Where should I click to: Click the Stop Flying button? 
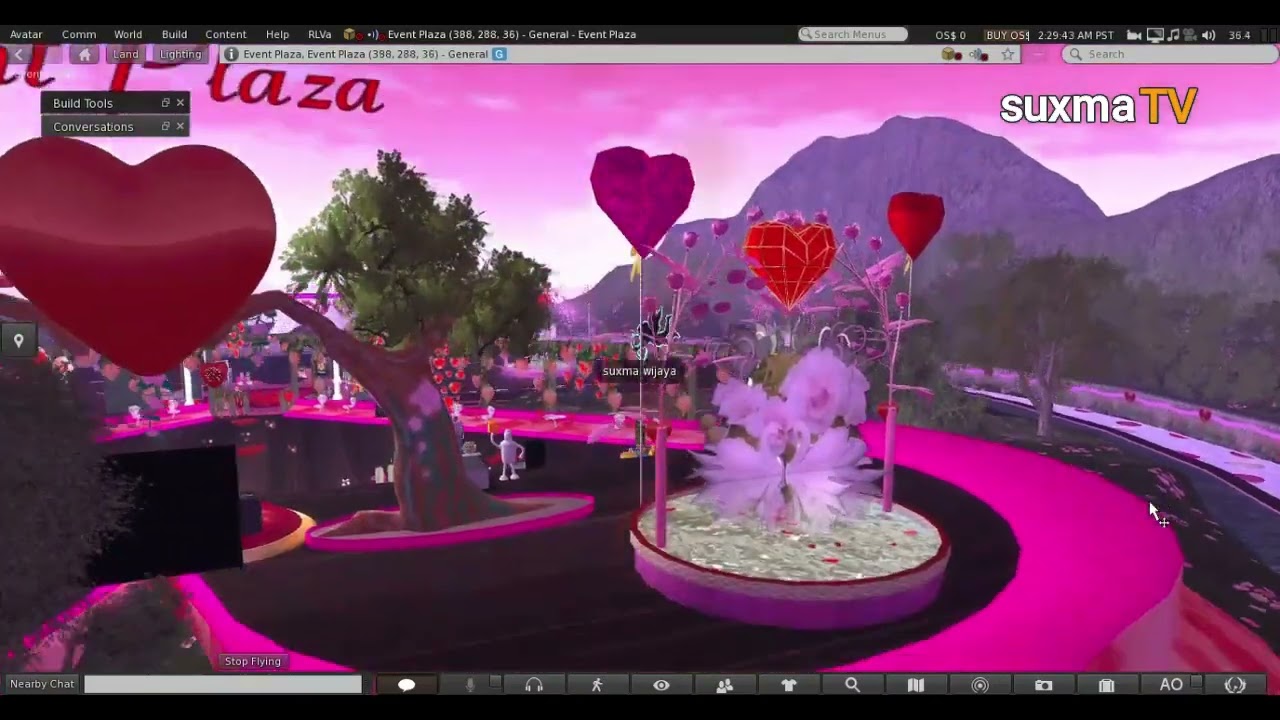pos(252,661)
